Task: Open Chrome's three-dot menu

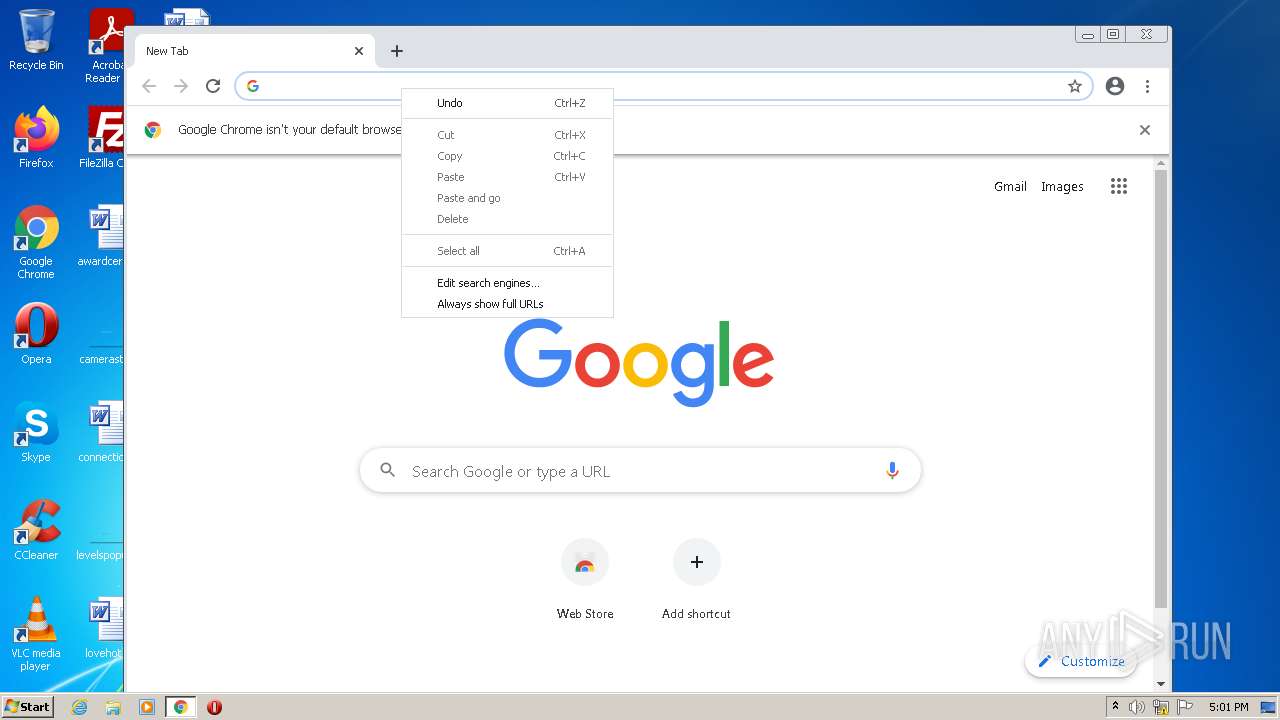Action: pyautogui.click(x=1148, y=86)
